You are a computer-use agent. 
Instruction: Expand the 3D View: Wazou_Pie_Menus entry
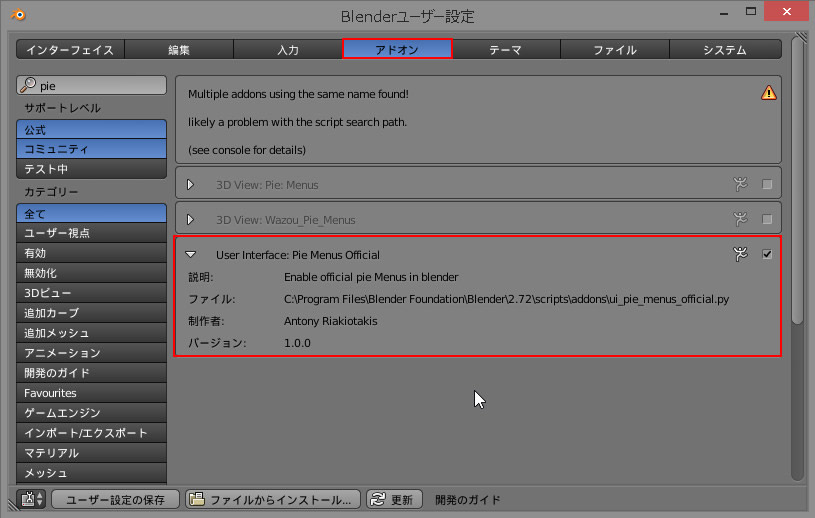click(x=190, y=219)
